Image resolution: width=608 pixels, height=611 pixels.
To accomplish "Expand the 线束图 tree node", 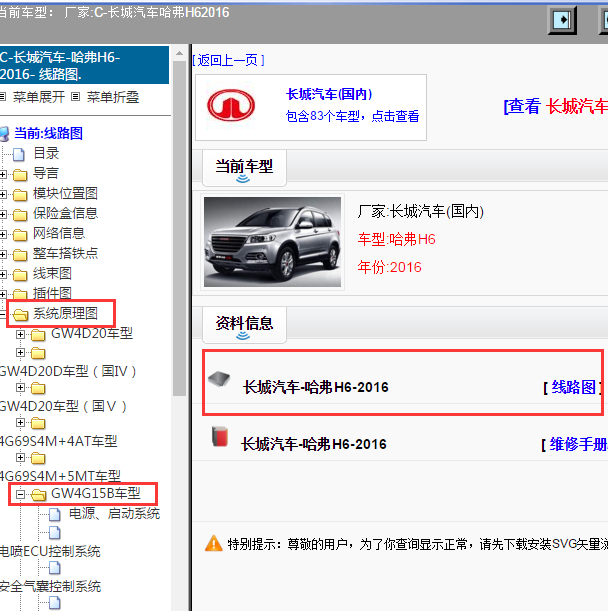I will tap(3, 275).
